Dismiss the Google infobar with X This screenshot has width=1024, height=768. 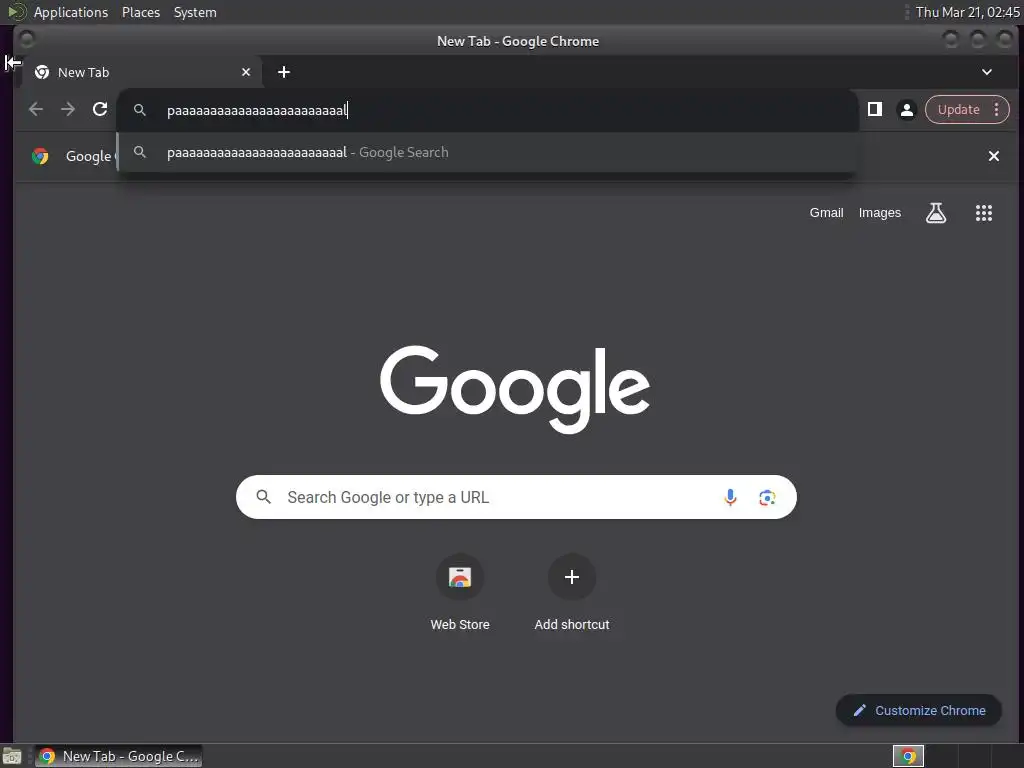click(993, 156)
